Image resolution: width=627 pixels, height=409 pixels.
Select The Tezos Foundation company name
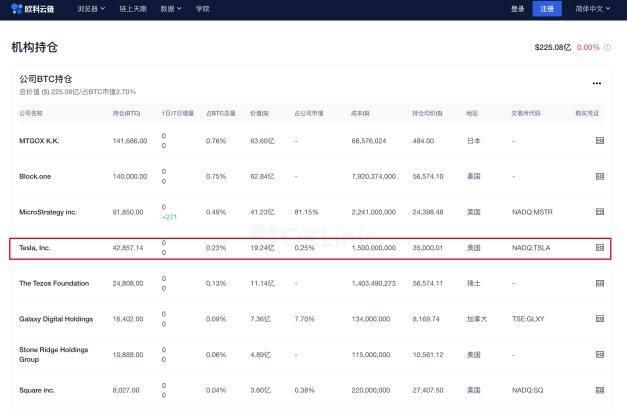point(54,283)
